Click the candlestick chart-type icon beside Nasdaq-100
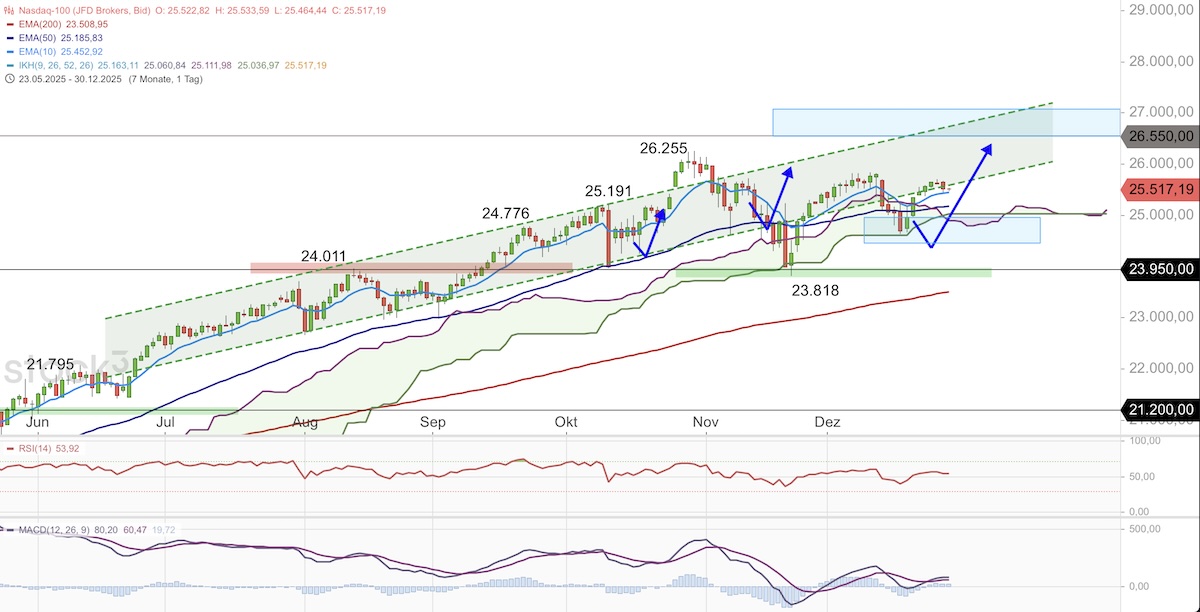This screenshot has width=1200, height=612. (9, 10)
